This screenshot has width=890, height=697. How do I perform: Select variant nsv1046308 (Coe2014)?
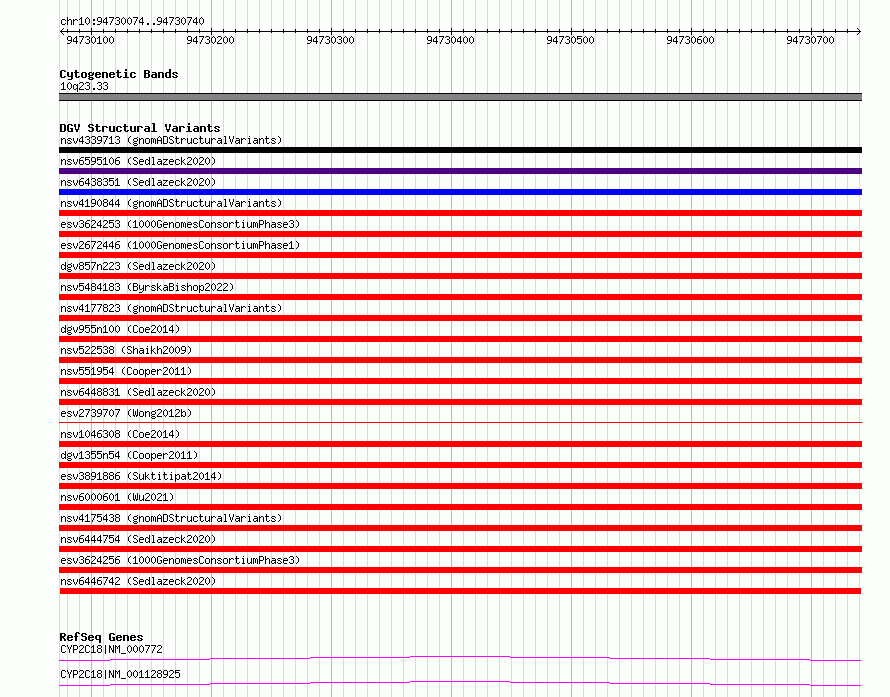120,434
